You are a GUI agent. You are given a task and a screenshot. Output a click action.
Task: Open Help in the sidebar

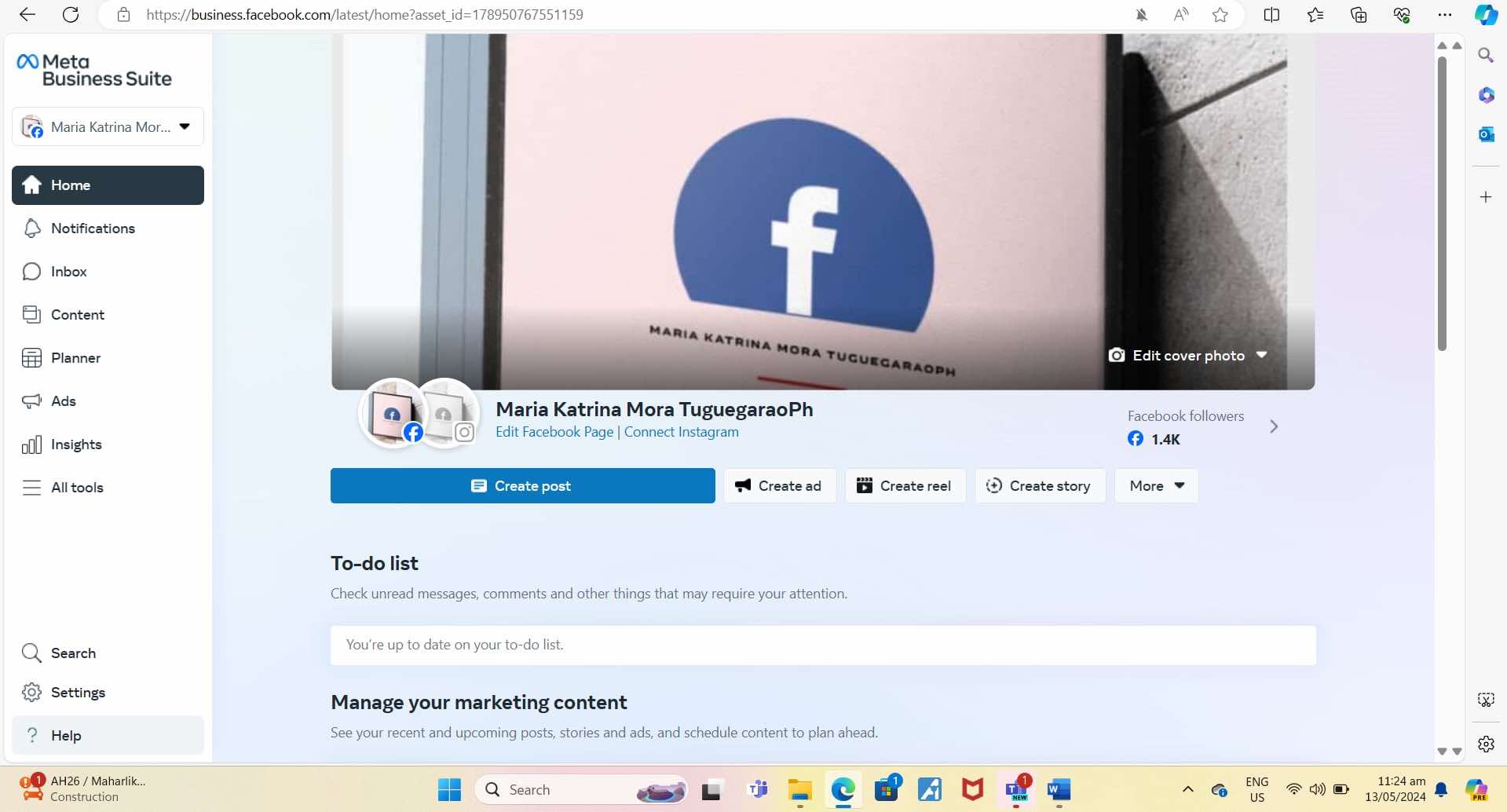pyautogui.click(x=108, y=736)
